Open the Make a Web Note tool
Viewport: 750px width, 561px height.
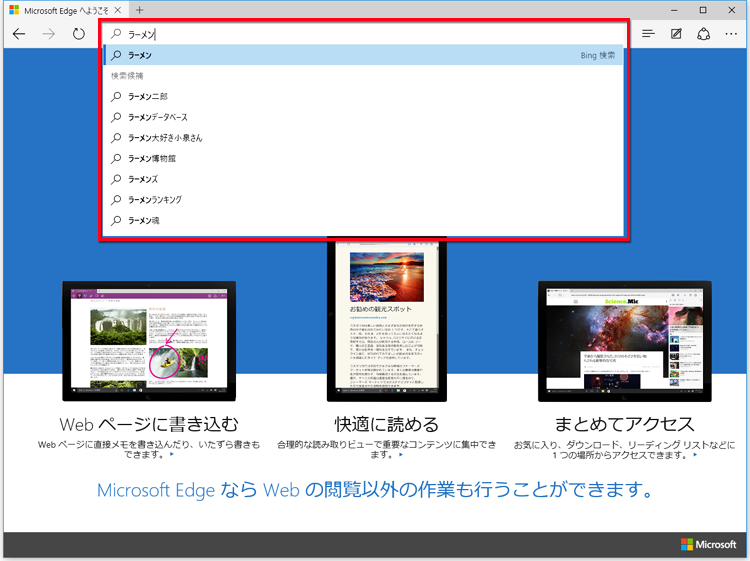point(677,34)
